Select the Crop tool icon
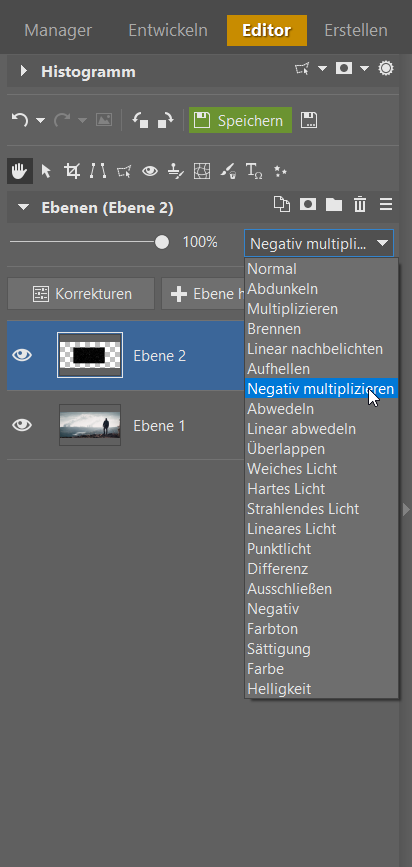412x867 pixels. point(71,171)
